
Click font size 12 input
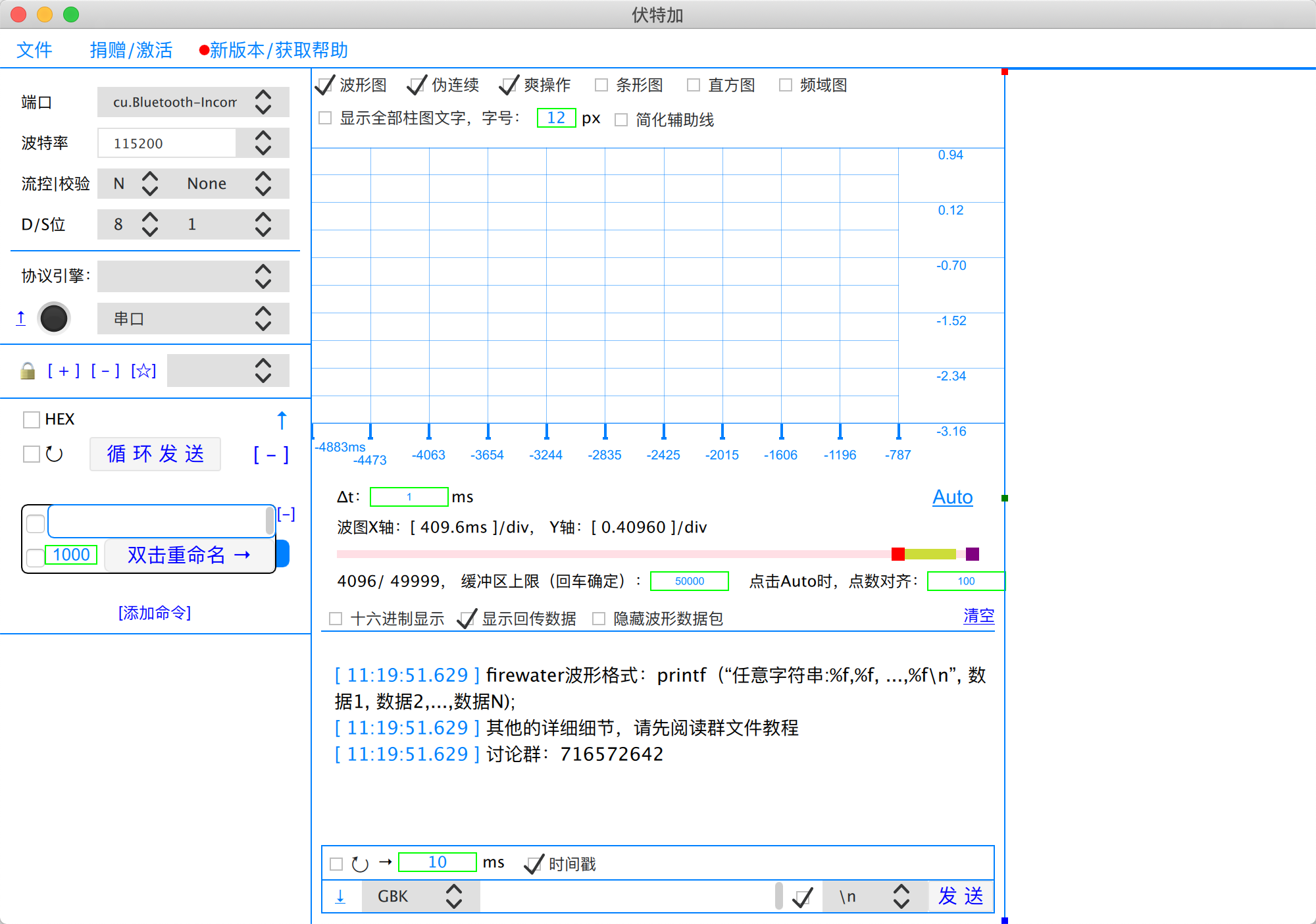click(557, 118)
